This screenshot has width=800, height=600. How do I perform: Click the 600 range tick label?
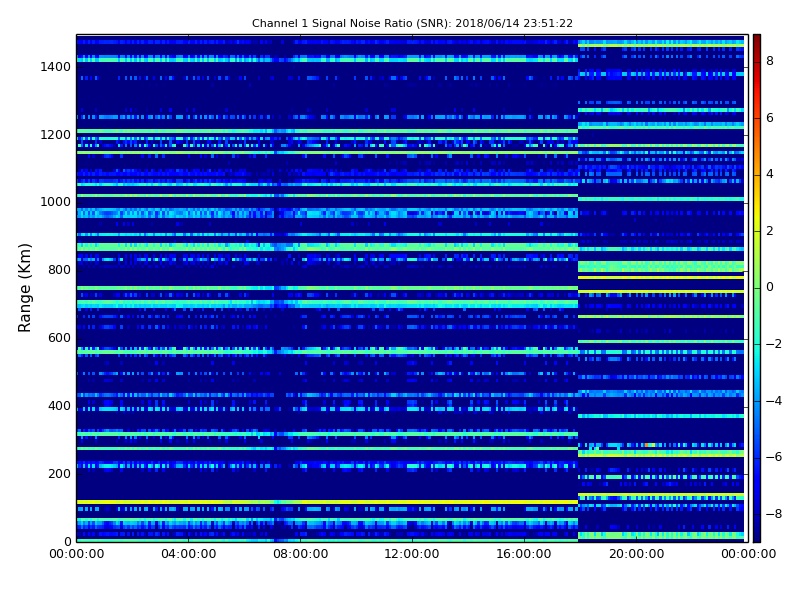click(59, 338)
